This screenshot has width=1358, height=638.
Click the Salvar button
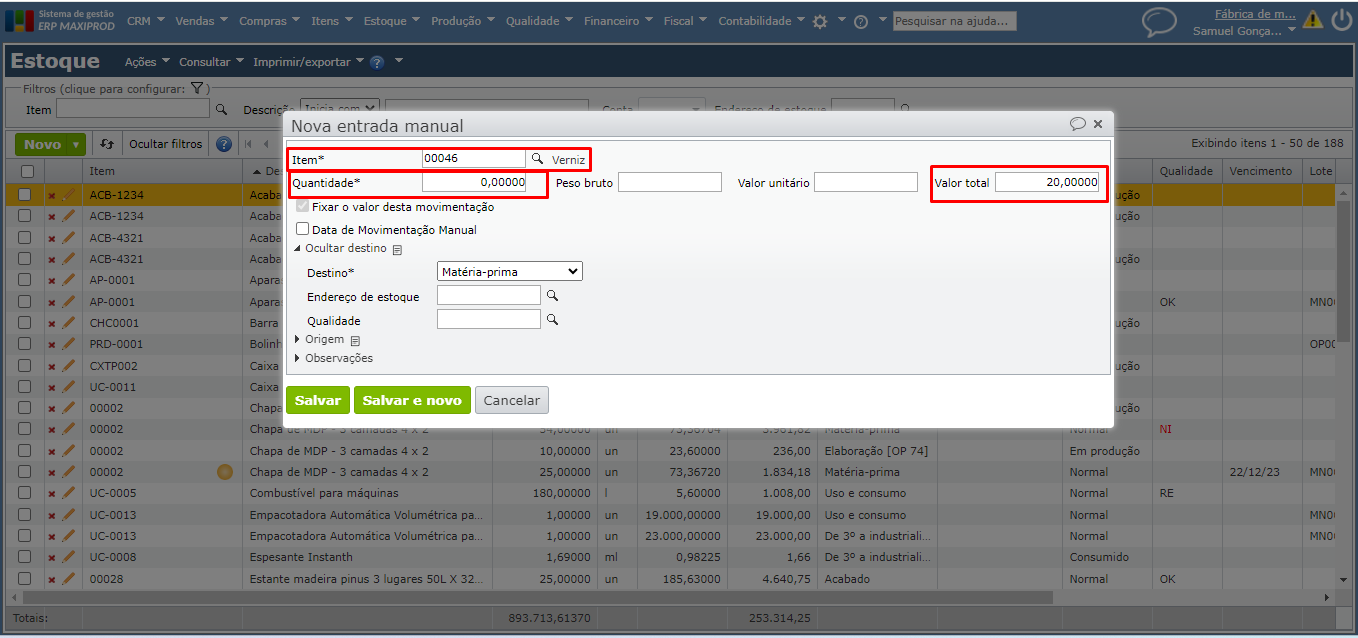(x=318, y=400)
